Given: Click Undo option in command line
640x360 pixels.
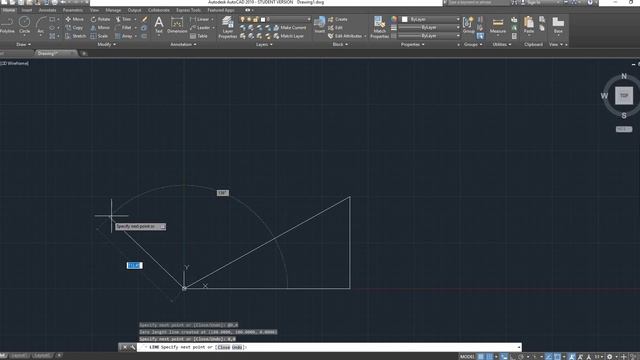Looking at the screenshot, I should [237, 347].
